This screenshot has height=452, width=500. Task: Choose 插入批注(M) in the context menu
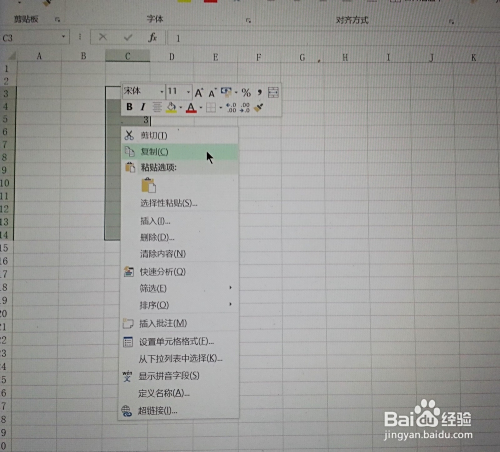pyautogui.click(x=180, y=323)
